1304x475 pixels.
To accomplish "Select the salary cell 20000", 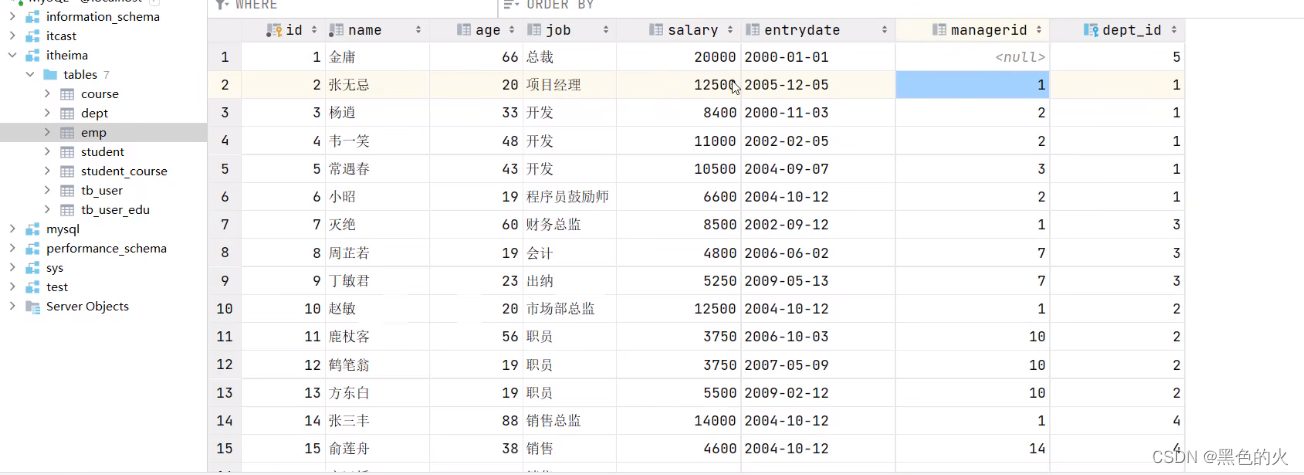I will point(679,57).
